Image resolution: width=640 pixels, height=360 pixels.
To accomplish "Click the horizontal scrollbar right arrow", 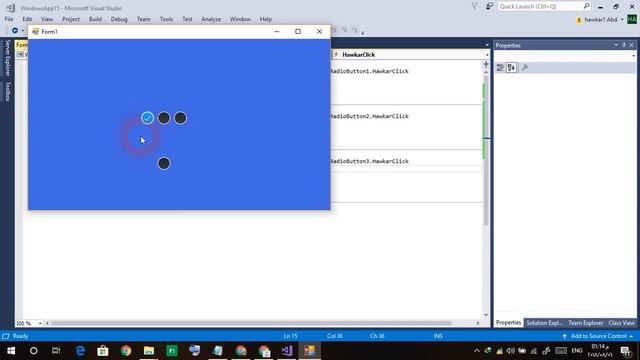I will [478, 323].
